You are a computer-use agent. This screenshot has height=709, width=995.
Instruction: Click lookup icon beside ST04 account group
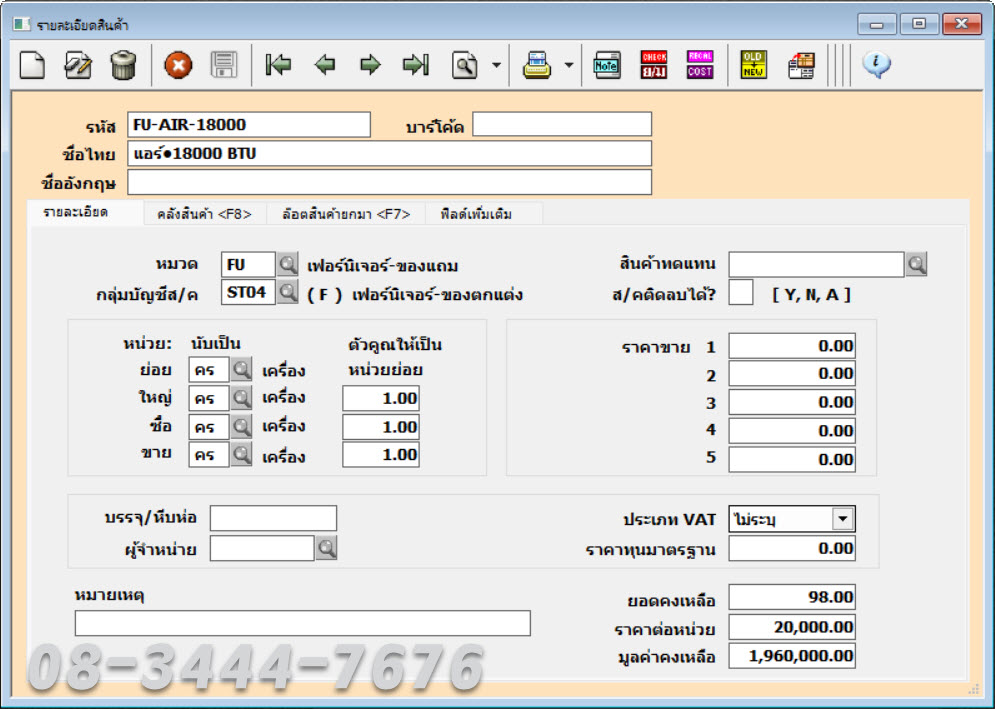287,292
